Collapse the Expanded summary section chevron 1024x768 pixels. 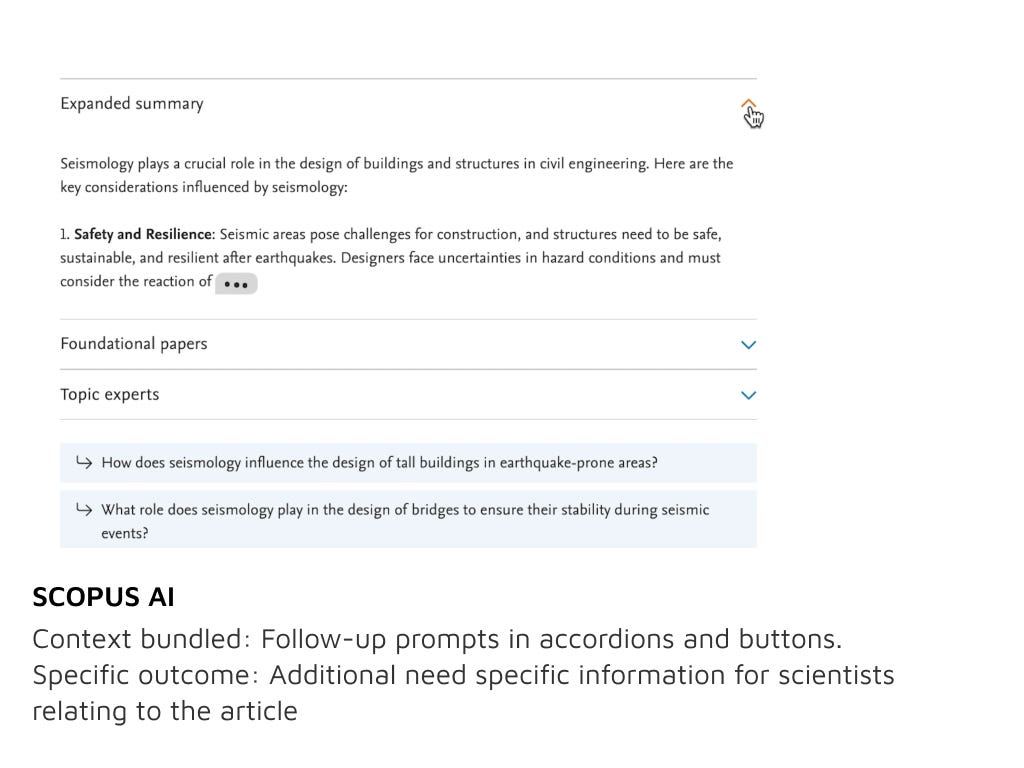pyautogui.click(x=748, y=104)
